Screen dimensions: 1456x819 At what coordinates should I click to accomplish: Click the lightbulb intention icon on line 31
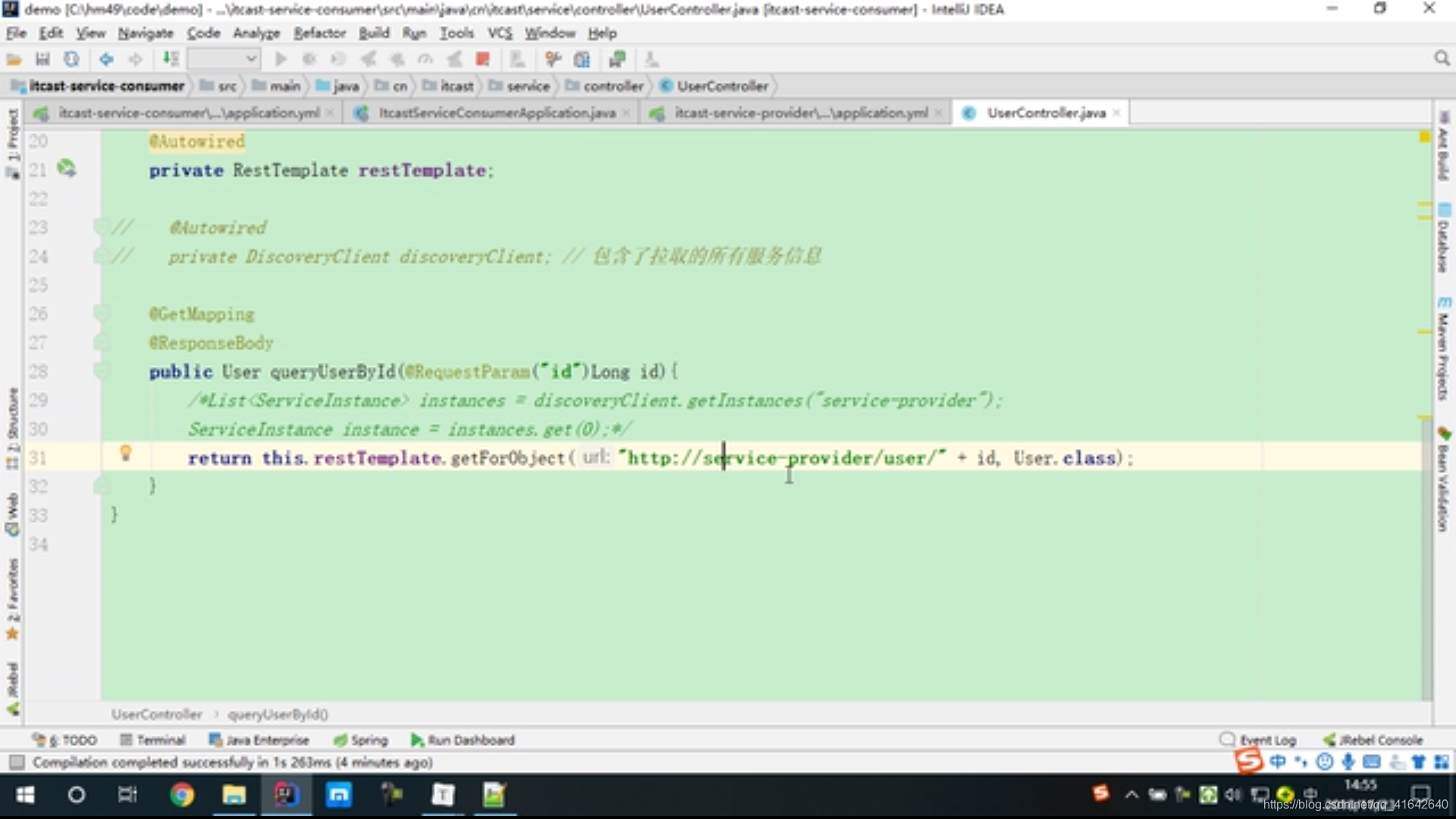coord(126,454)
